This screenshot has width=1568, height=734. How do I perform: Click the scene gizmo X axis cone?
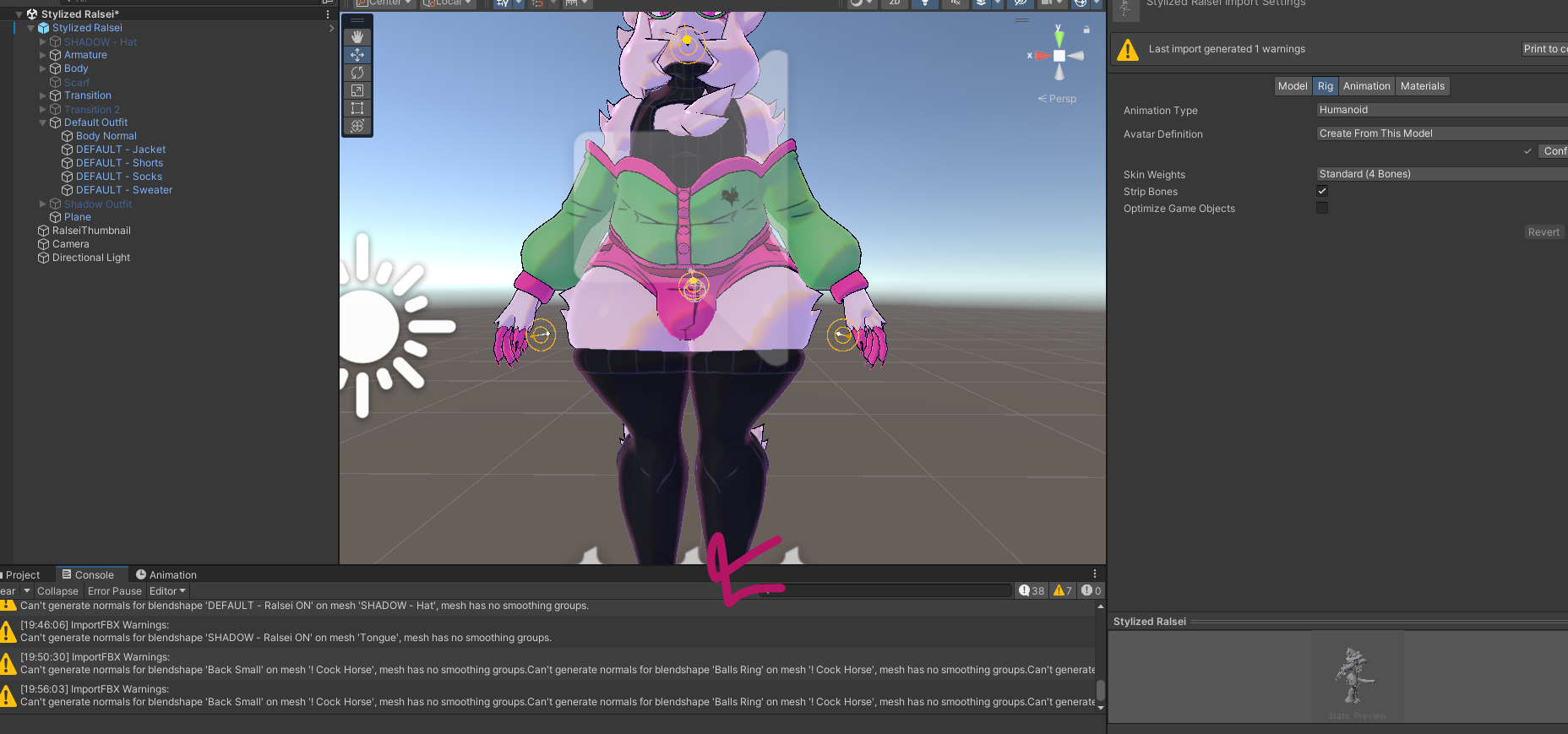coord(1042,56)
